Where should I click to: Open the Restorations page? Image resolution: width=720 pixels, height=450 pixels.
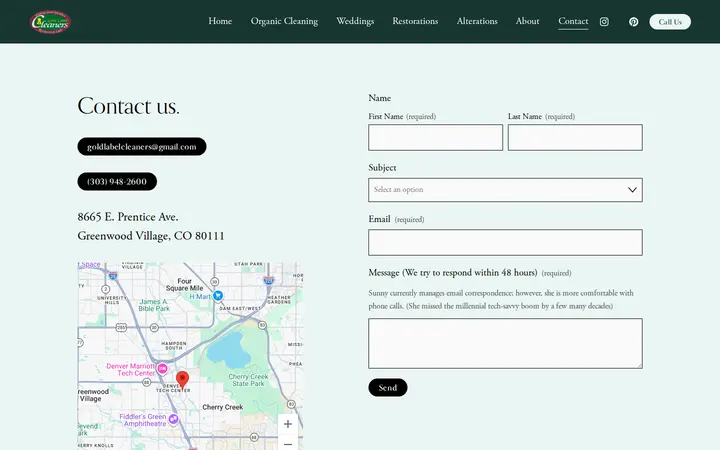(x=415, y=21)
